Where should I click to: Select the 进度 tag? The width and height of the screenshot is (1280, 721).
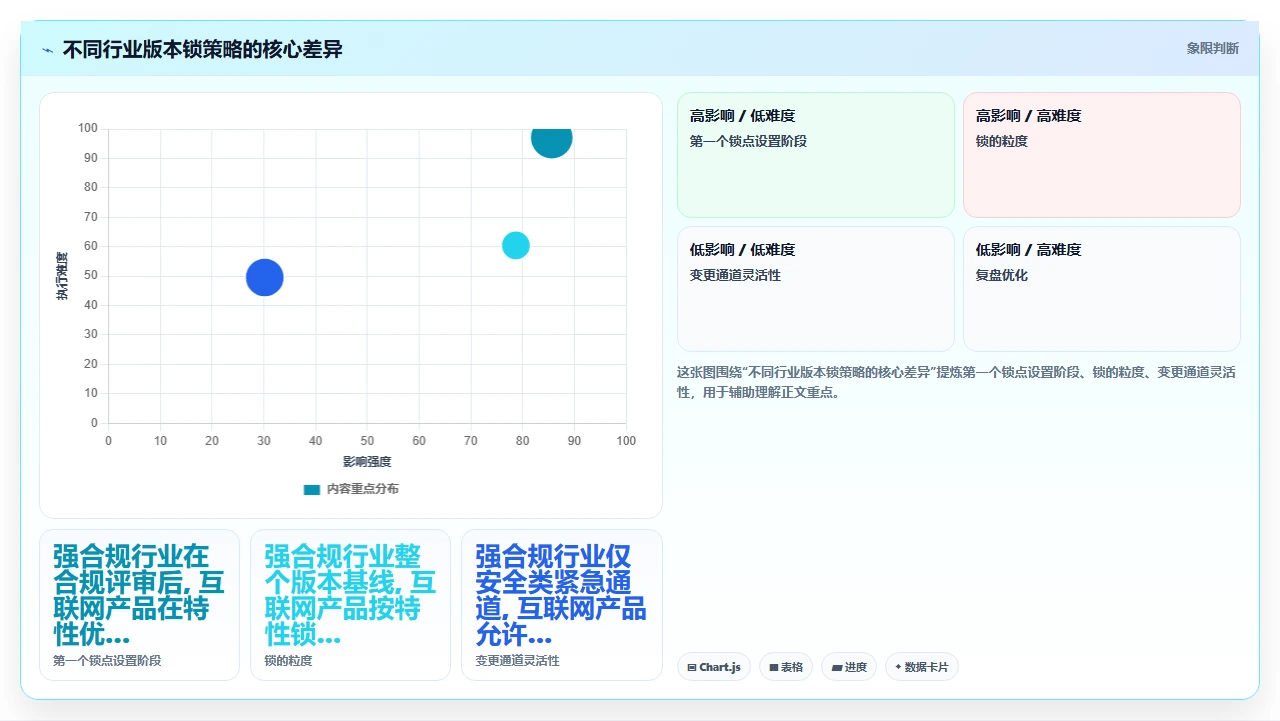pyautogui.click(x=849, y=667)
